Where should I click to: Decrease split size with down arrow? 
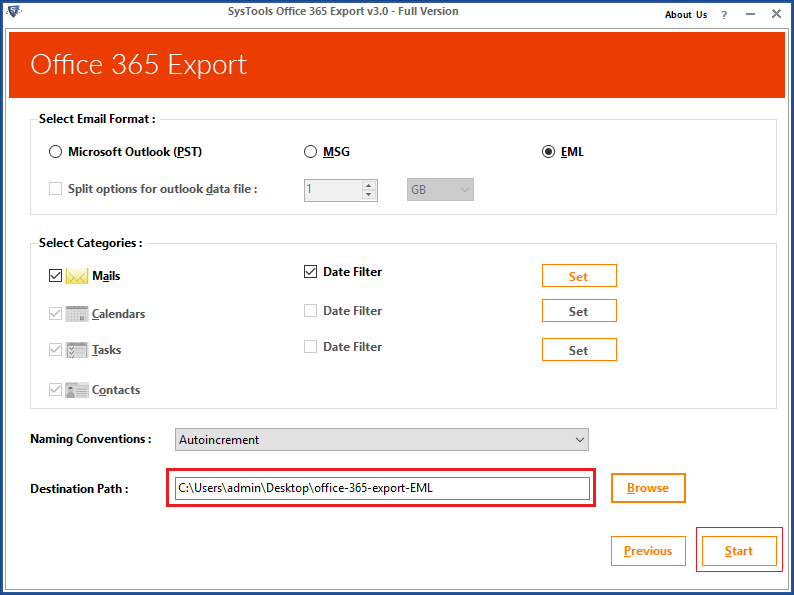pyautogui.click(x=369, y=194)
